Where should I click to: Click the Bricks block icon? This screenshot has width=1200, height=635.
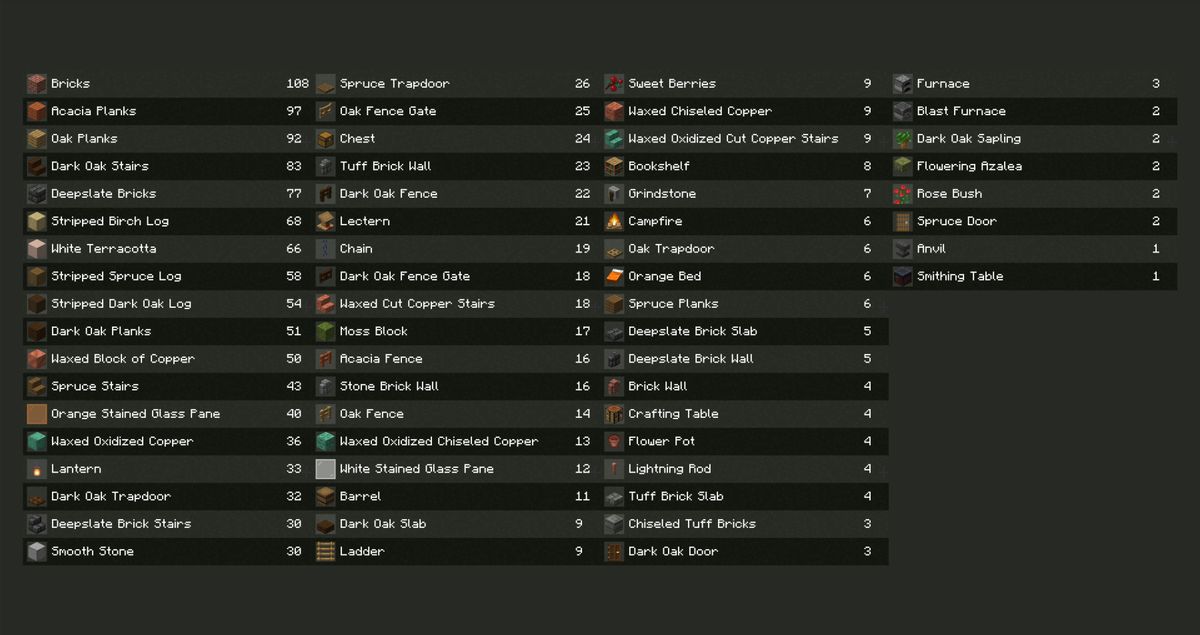coord(37,84)
